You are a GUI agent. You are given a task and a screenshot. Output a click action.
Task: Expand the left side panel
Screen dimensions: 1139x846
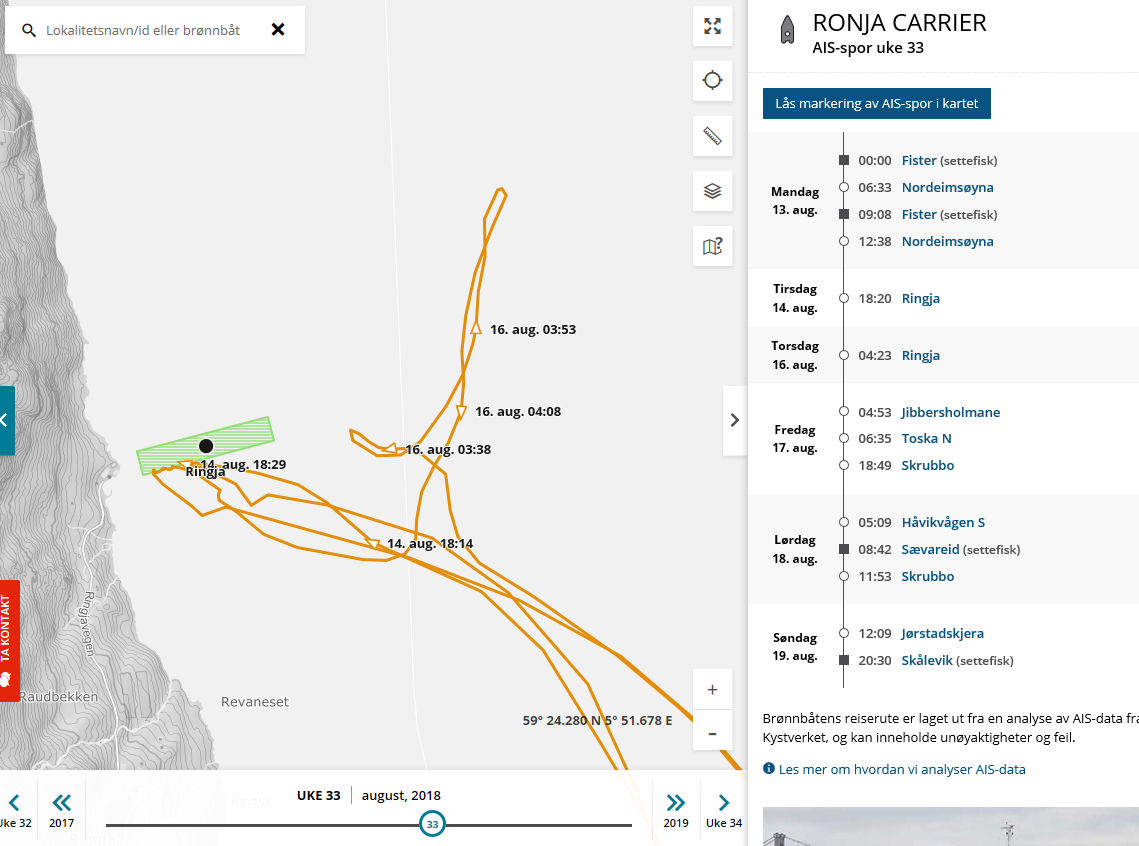[6, 420]
